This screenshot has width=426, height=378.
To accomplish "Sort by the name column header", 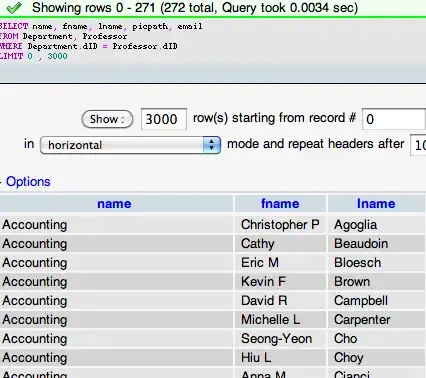I will pyautogui.click(x=114, y=204).
